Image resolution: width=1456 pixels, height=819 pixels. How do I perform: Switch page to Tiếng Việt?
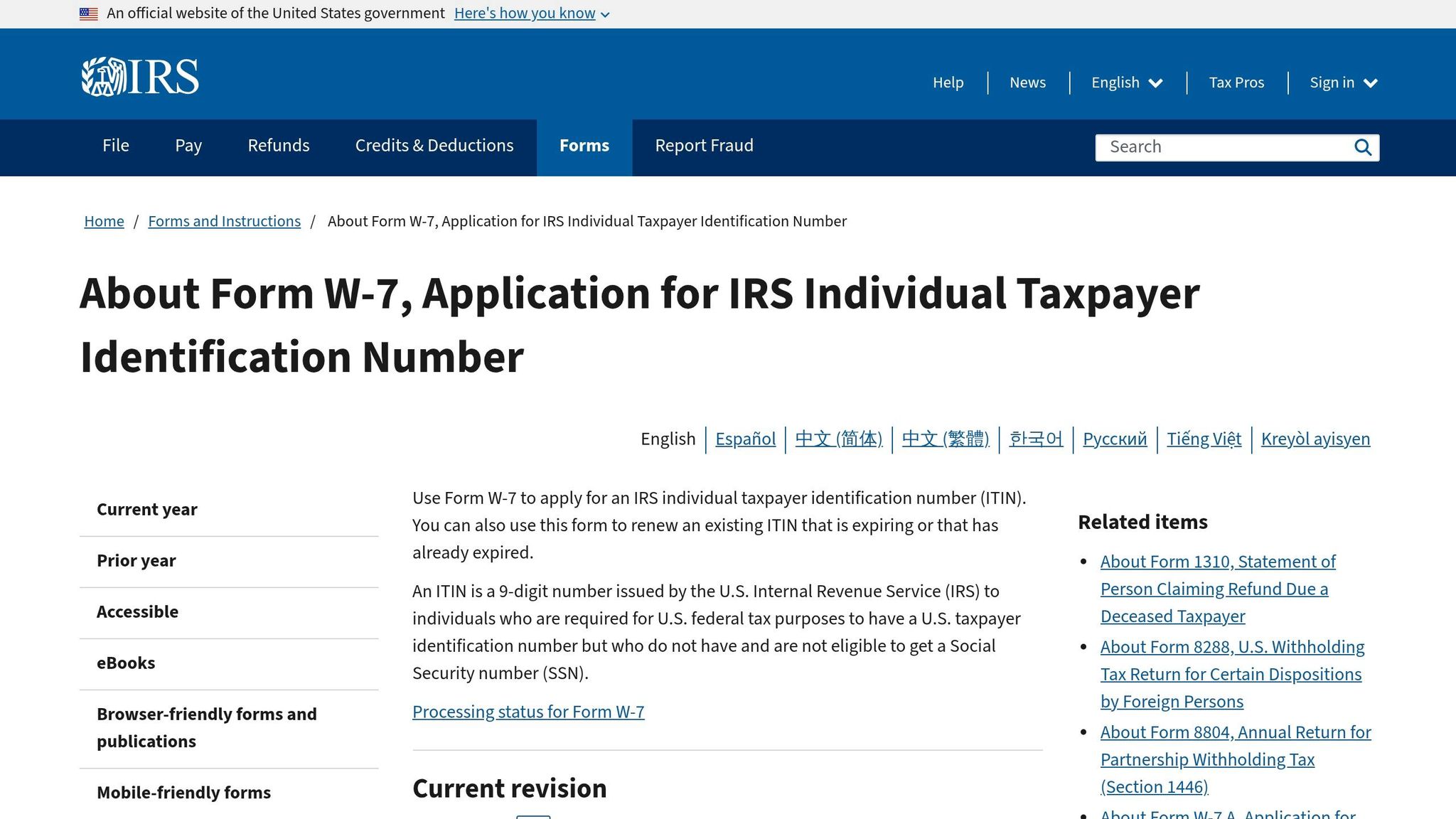pyautogui.click(x=1204, y=439)
